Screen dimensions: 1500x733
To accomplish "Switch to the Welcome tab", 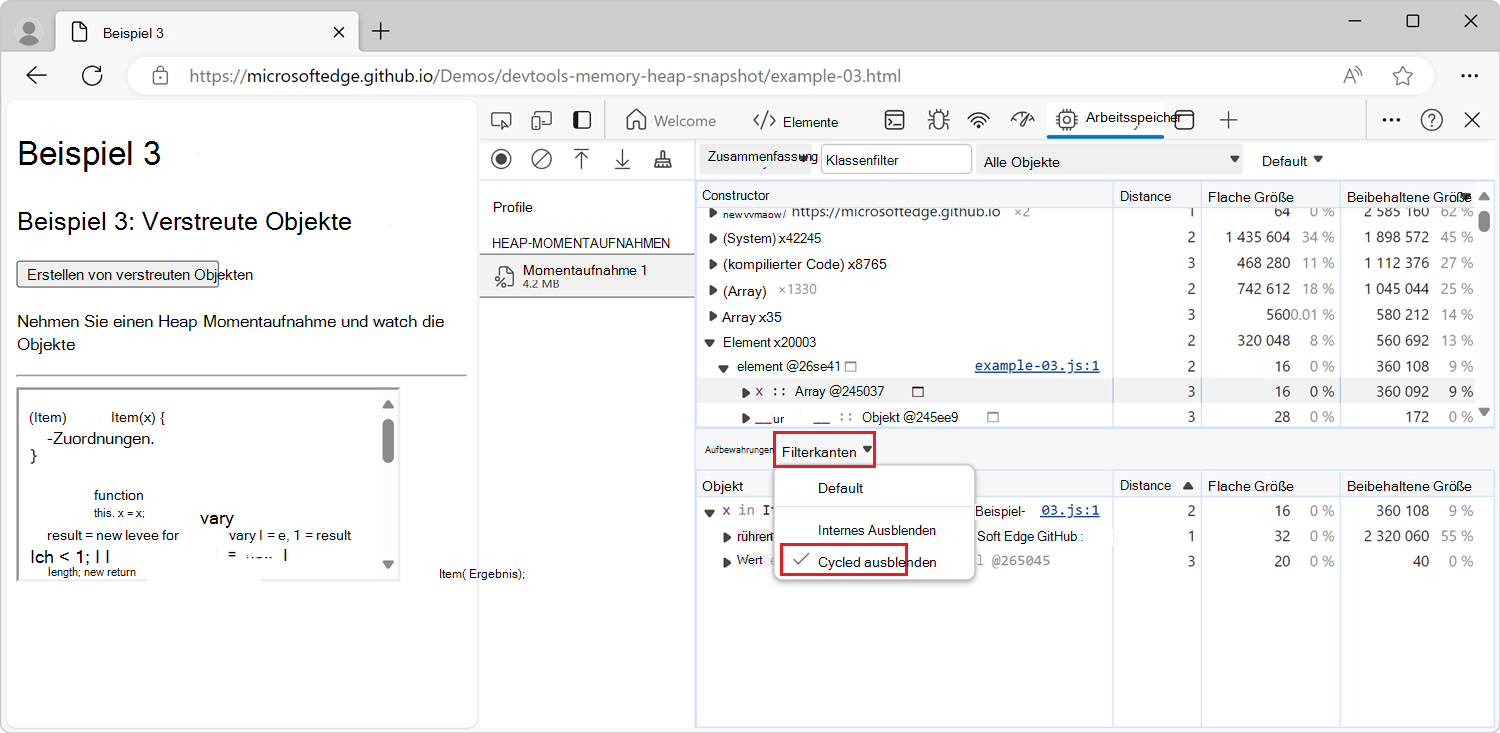I will [671, 121].
